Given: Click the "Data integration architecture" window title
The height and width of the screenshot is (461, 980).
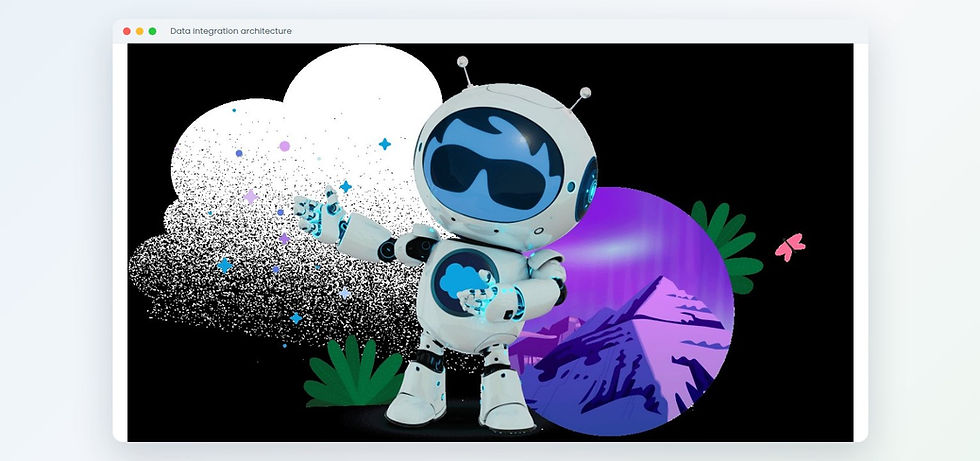Looking at the screenshot, I should point(231,31).
